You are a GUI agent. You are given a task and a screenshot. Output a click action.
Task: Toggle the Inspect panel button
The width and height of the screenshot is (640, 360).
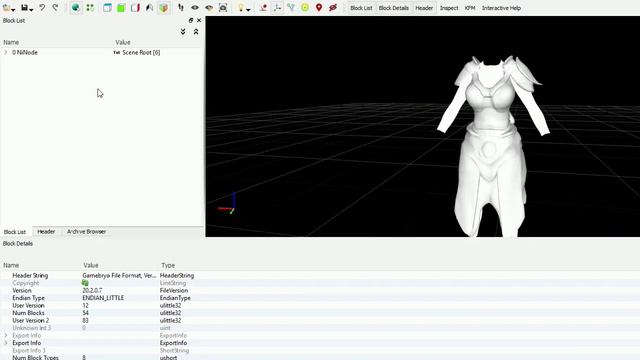[449, 8]
